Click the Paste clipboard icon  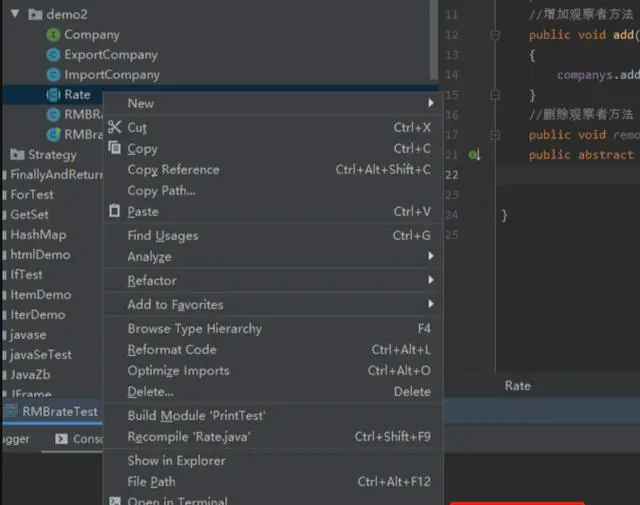pyautogui.click(x=114, y=211)
